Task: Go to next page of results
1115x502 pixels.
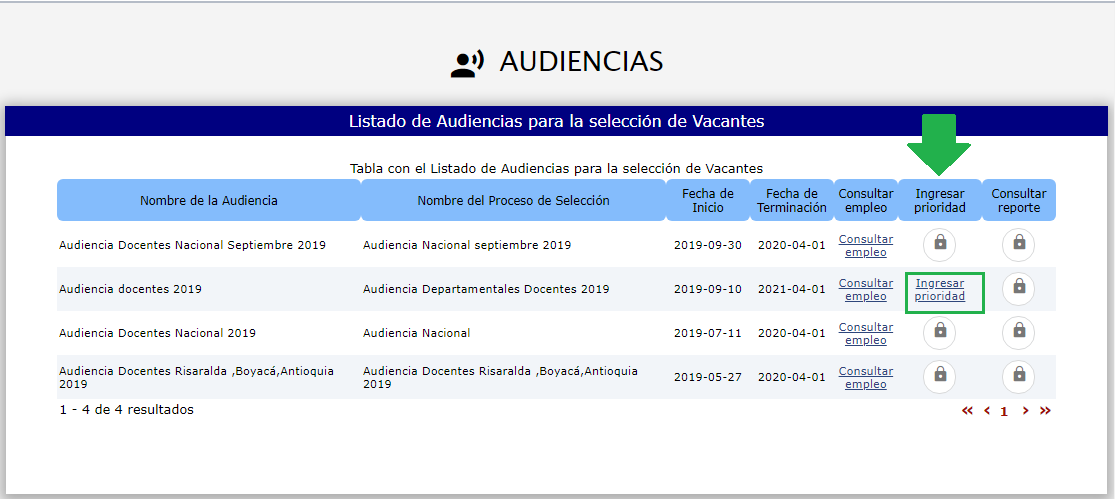Action: 1025,411
